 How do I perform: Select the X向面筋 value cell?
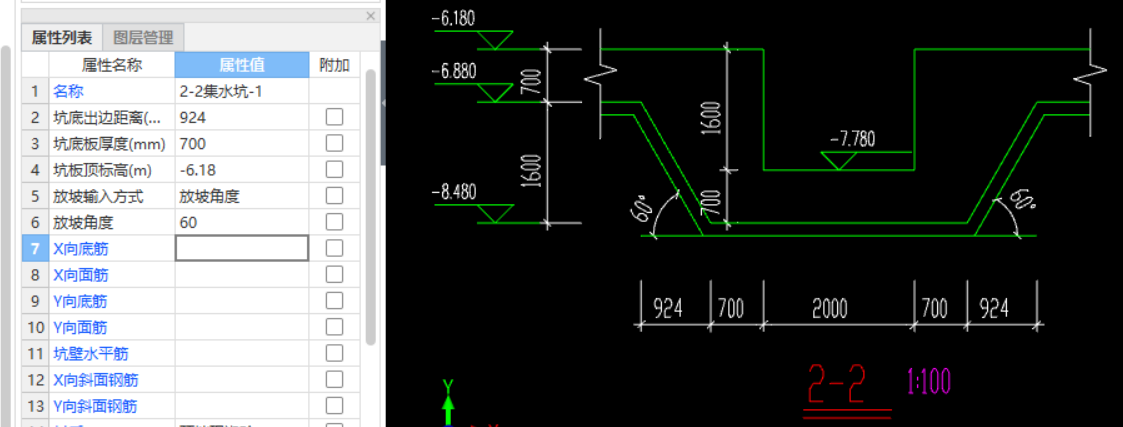tap(242, 274)
